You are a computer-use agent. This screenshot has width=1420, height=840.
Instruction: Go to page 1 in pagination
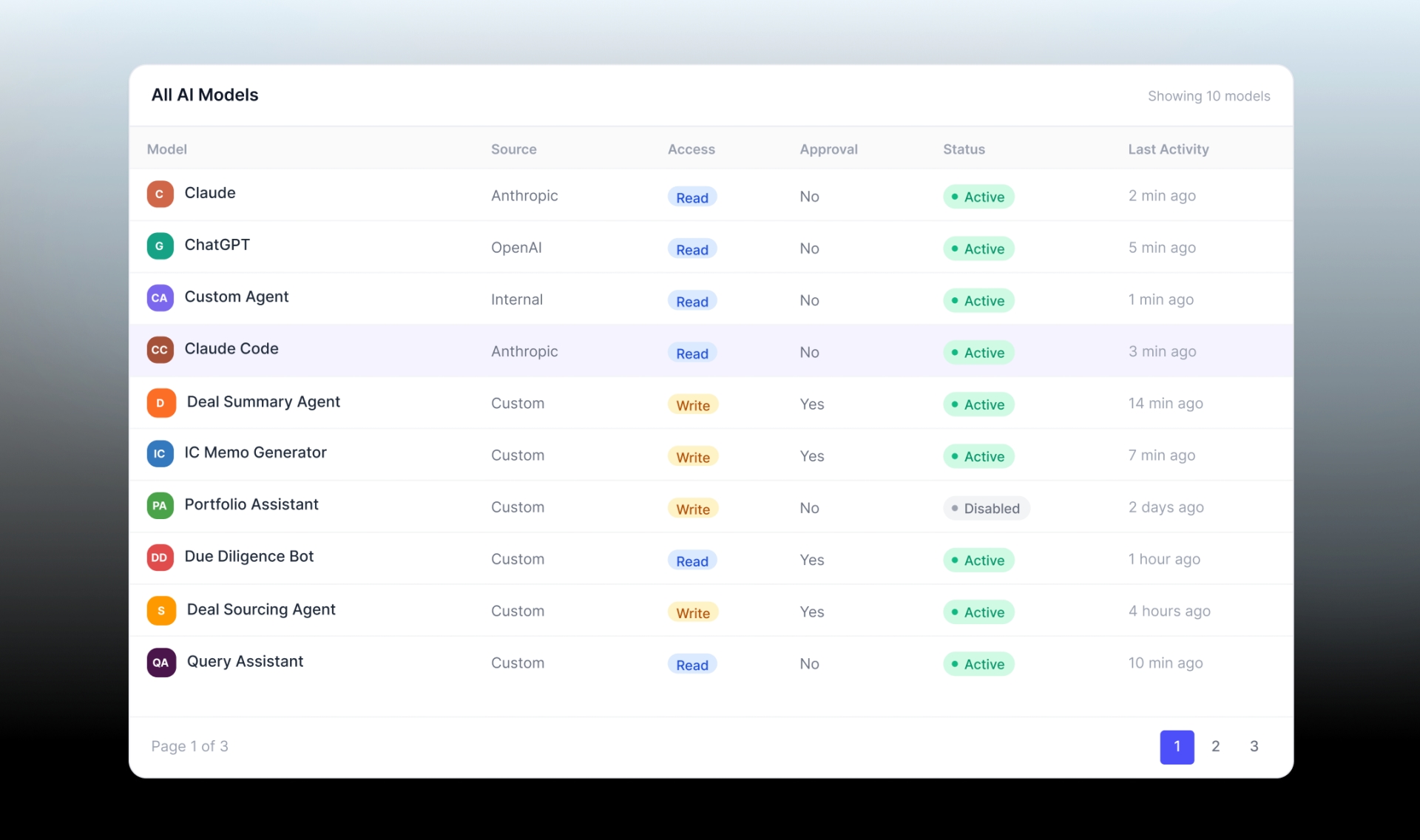[x=1177, y=747]
